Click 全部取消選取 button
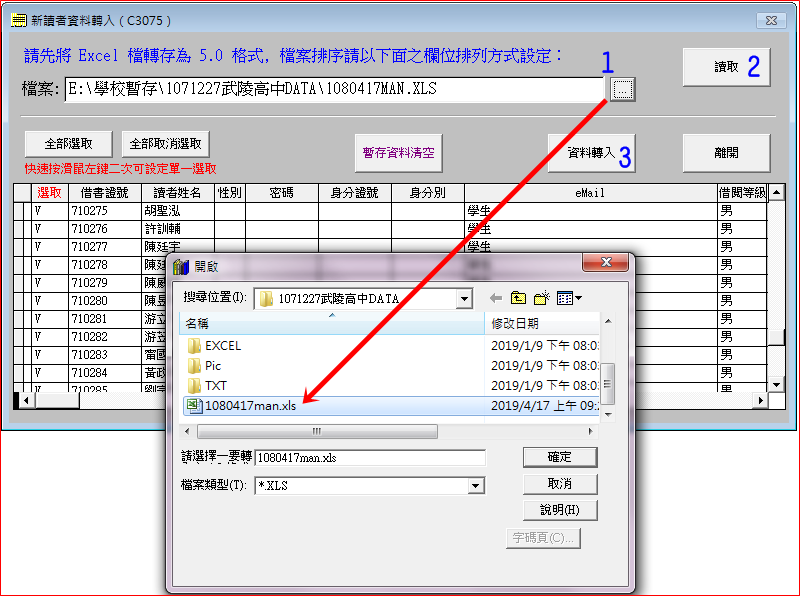800x596 pixels. coord(165,144)
